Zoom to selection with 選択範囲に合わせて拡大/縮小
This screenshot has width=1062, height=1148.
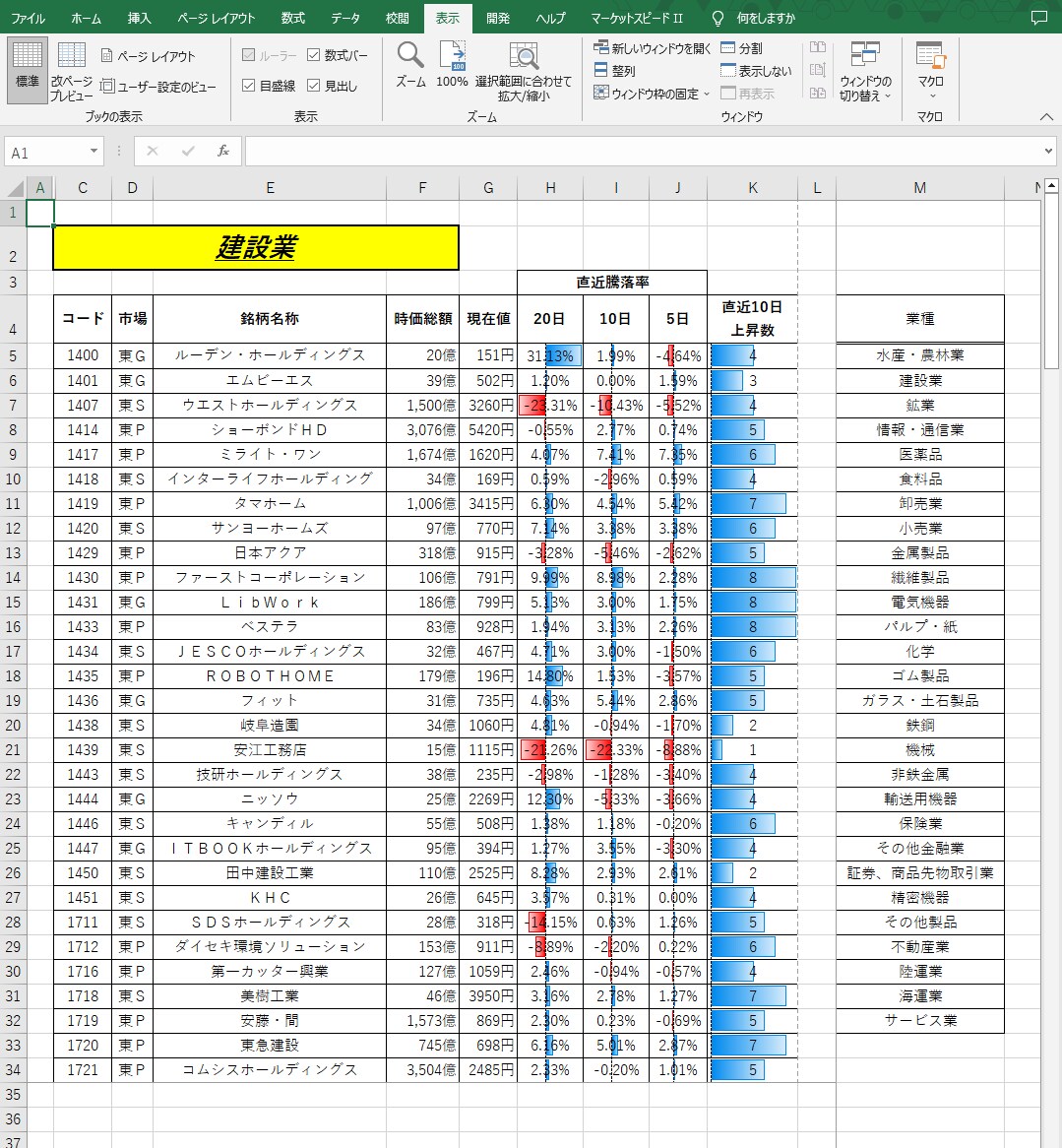524,71
